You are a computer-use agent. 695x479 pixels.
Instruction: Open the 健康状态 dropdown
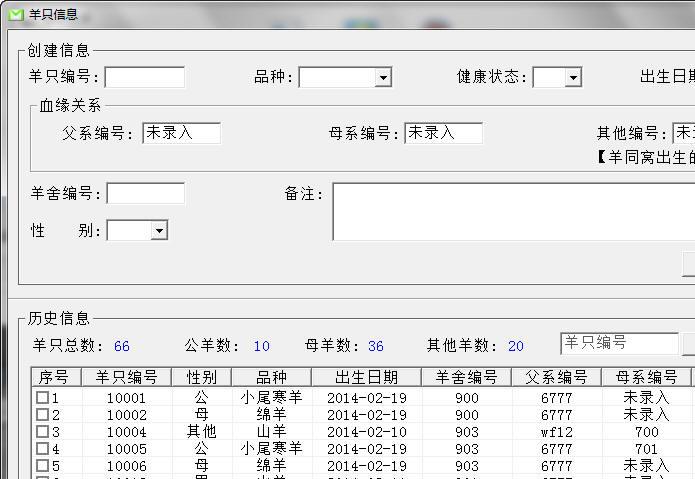(x=573, y=78)
